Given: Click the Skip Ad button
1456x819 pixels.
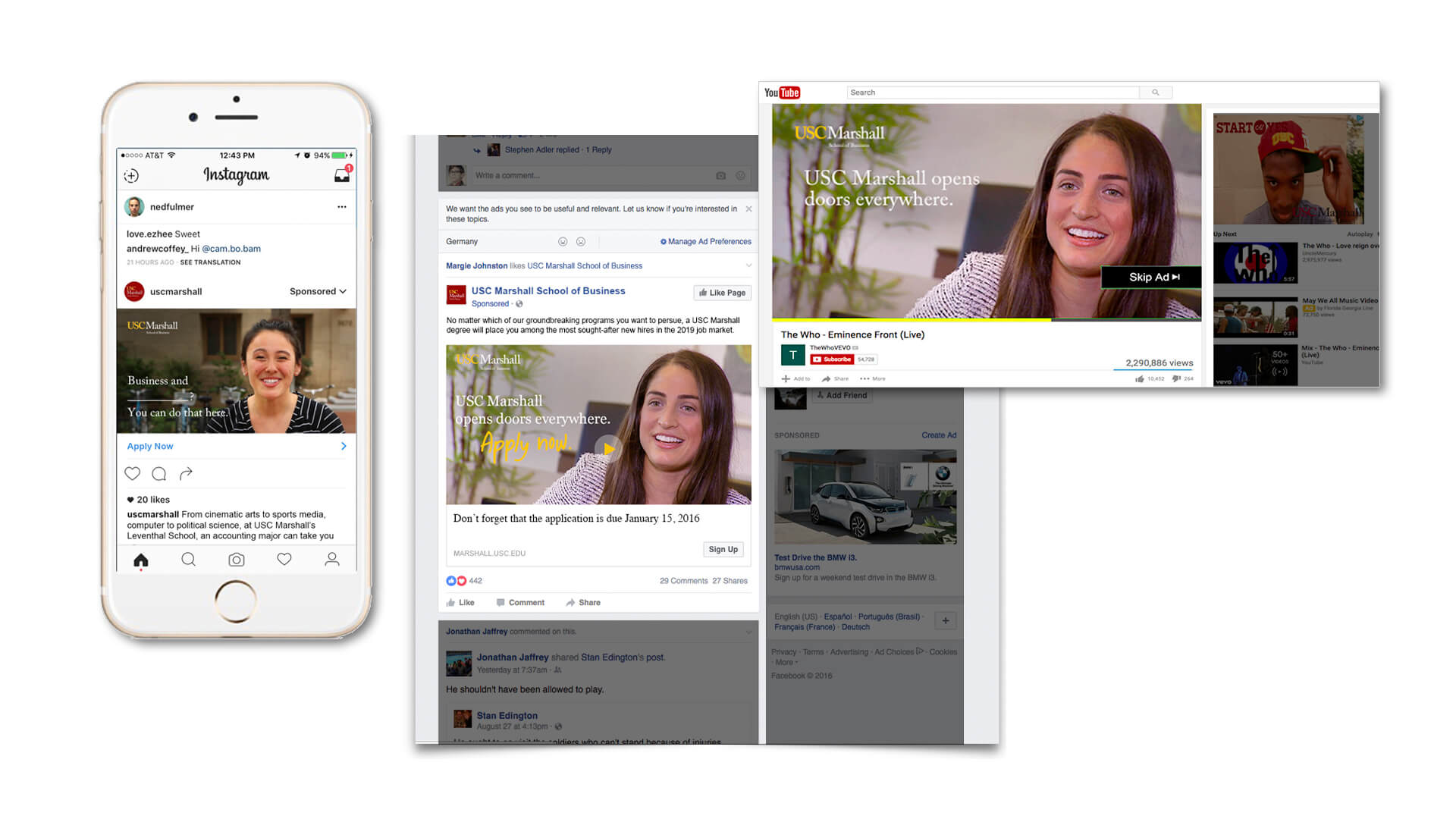Looking at the screenshot, I should 1153,278.
